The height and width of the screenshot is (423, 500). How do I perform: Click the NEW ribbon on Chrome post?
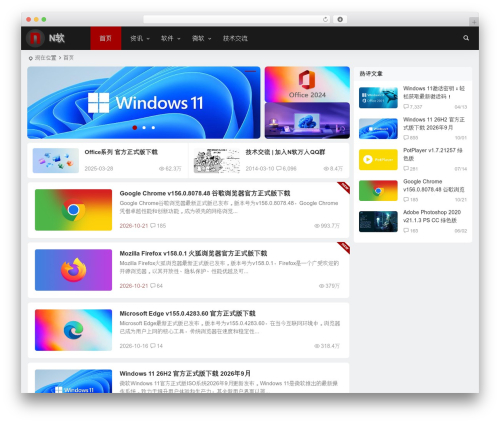click(x=344, y=187)
